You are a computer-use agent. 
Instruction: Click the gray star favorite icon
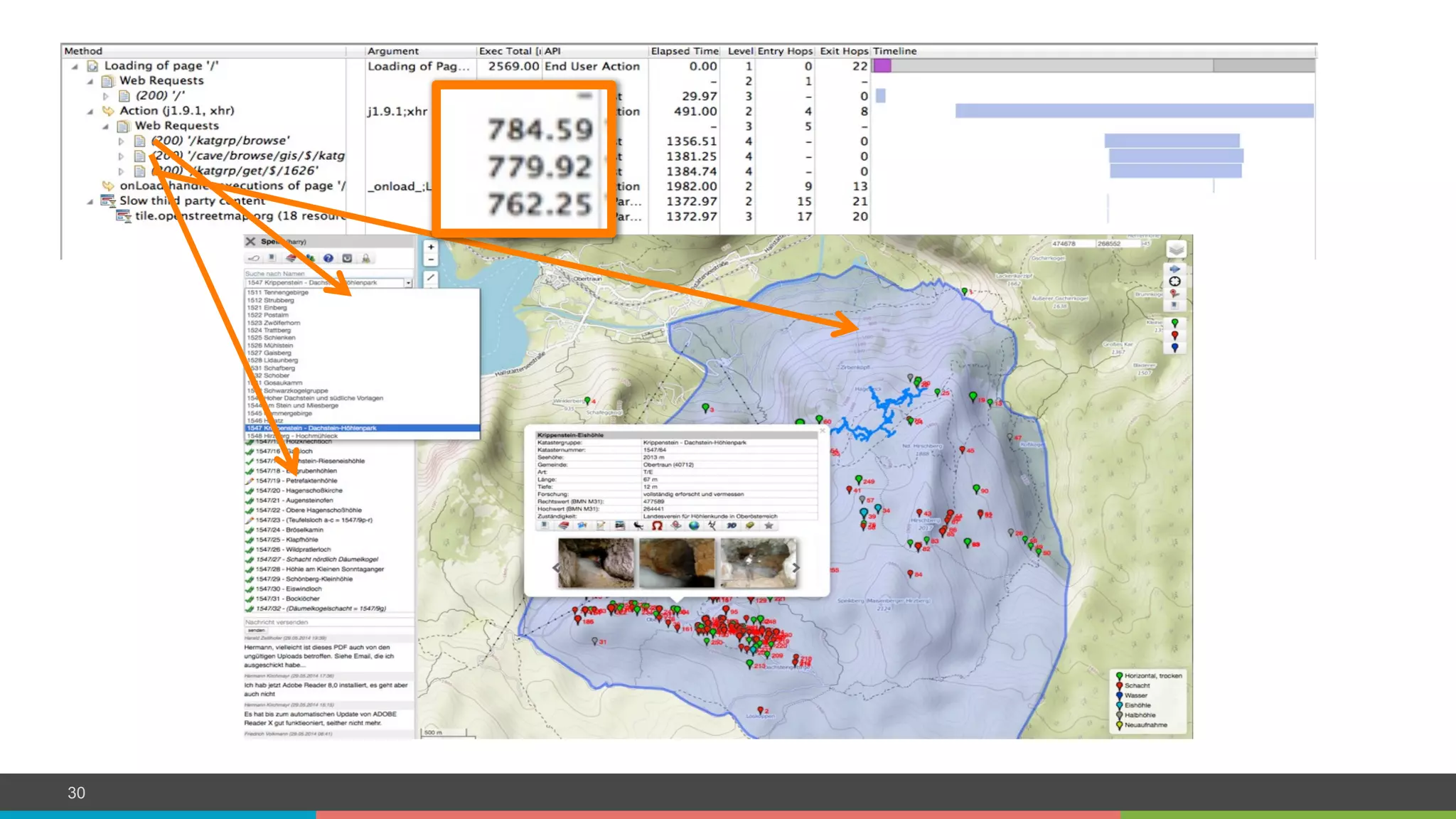click(769, 525)
